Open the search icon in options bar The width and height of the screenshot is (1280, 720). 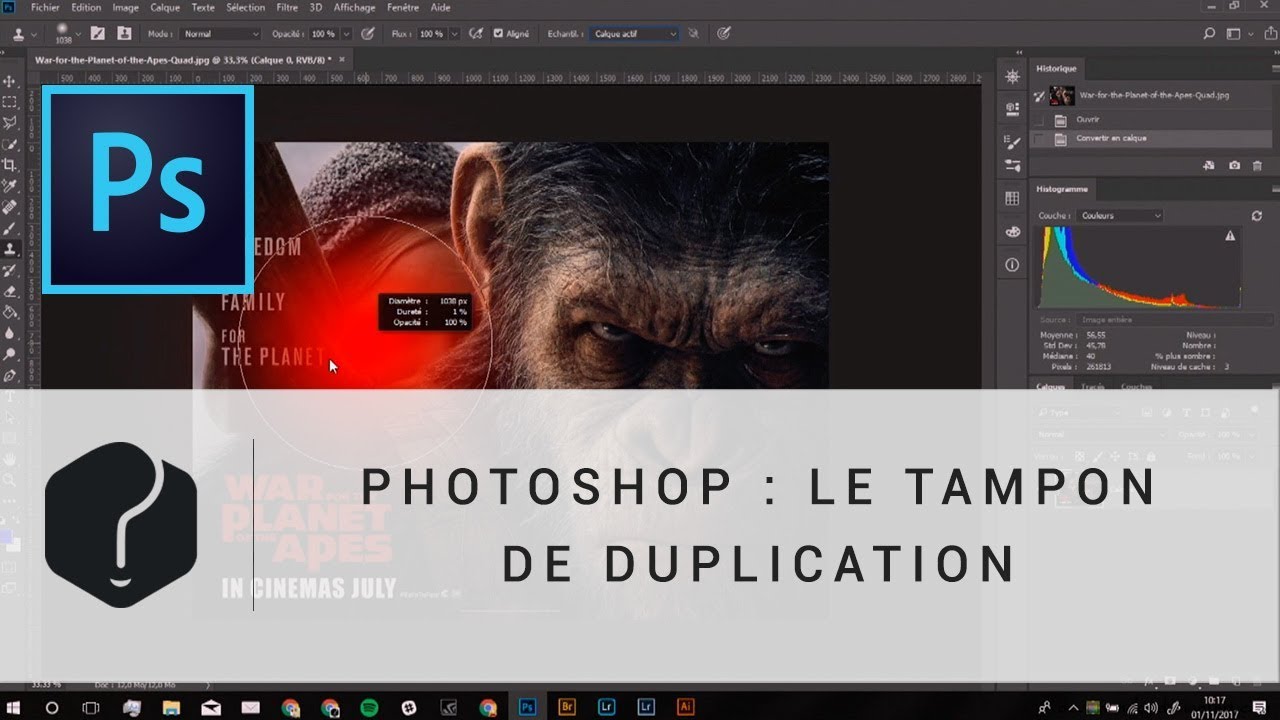pyautogui.click(x=1209, y=34)
